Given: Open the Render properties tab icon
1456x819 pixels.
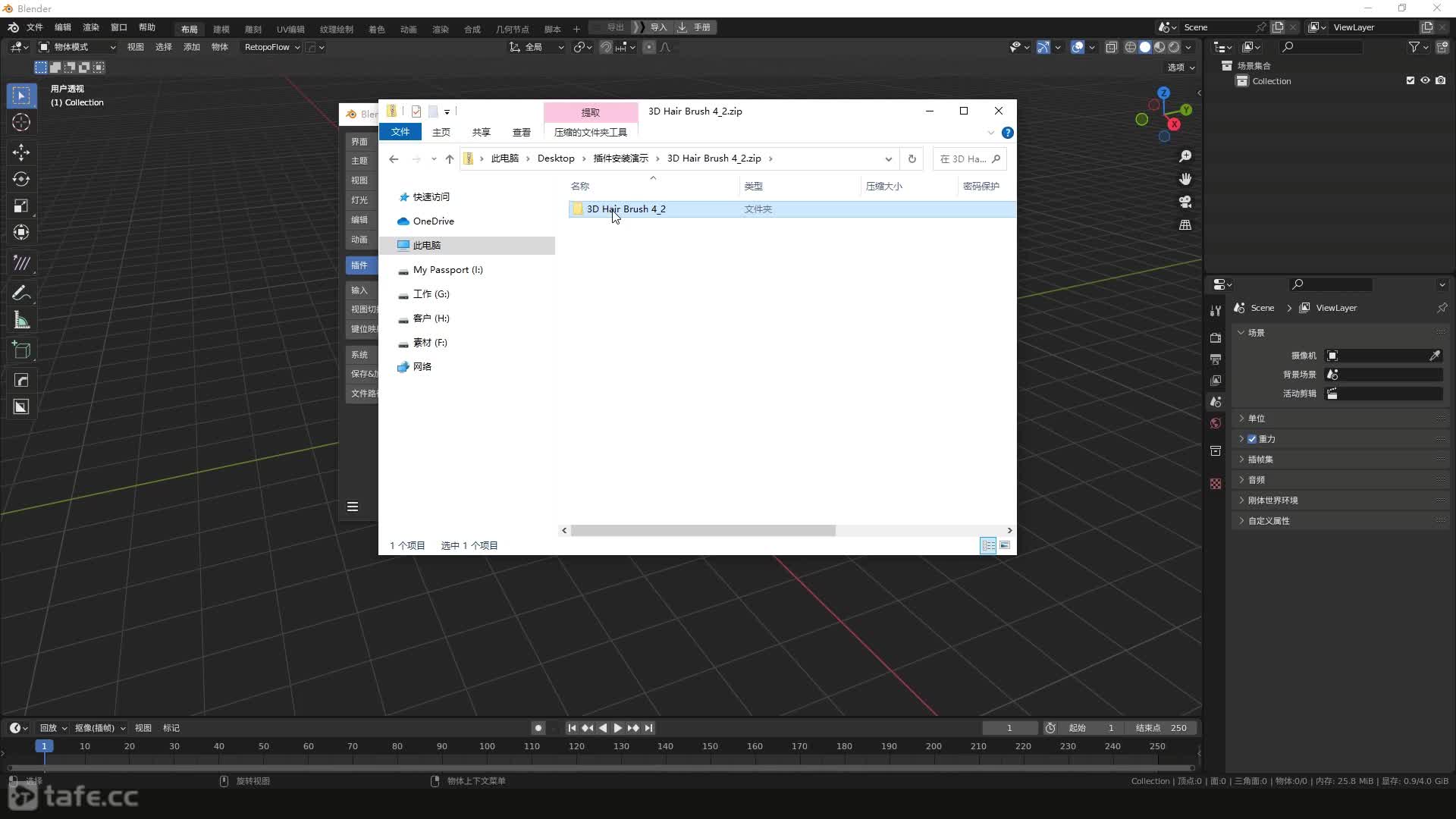Looking at the screenshot, I should [x=1216, y=337].
